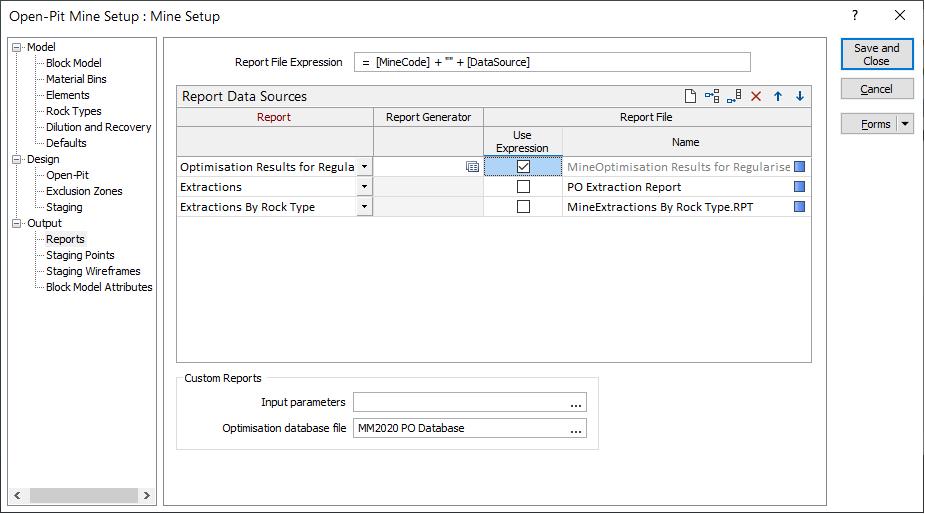Delete the selected row with red X
The image size is (925, 514).
pyautogui.click(x=756, y=96)
